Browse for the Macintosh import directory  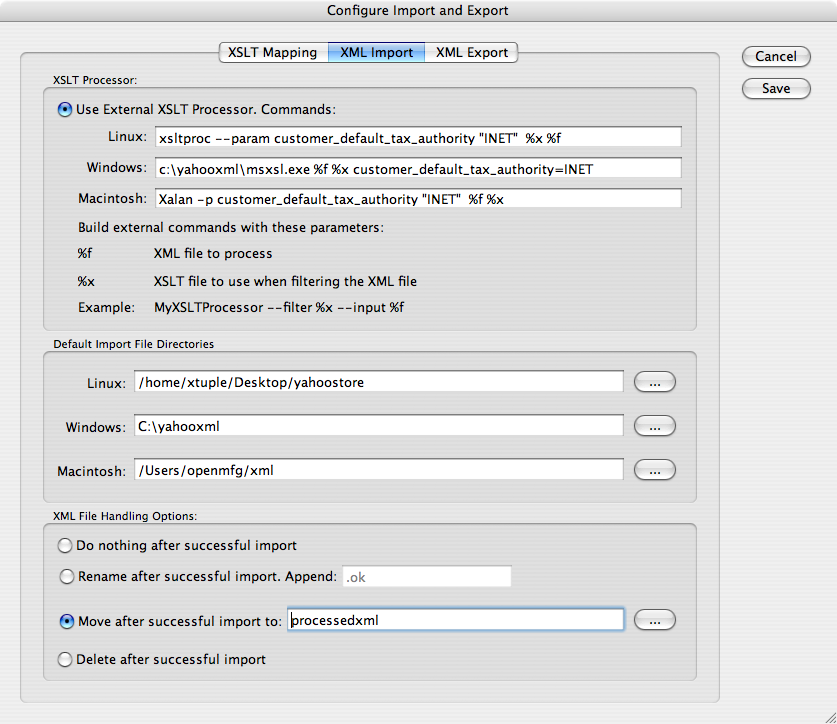coord(655,470)
